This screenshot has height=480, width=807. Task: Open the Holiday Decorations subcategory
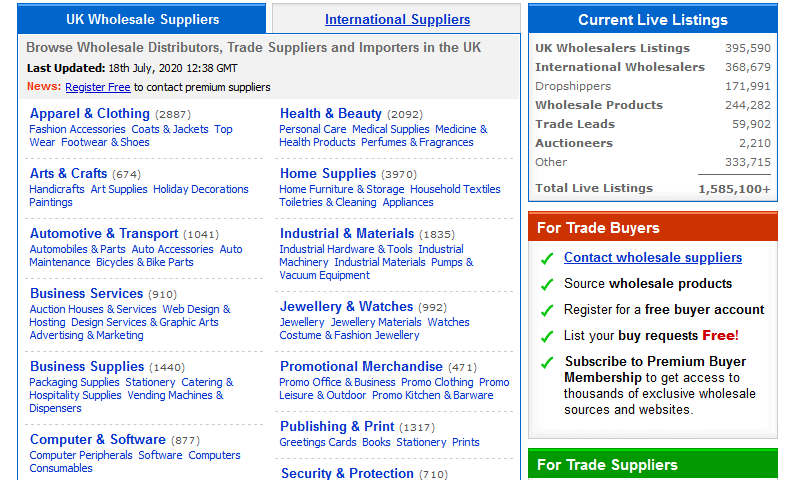(x=200, y=189)
